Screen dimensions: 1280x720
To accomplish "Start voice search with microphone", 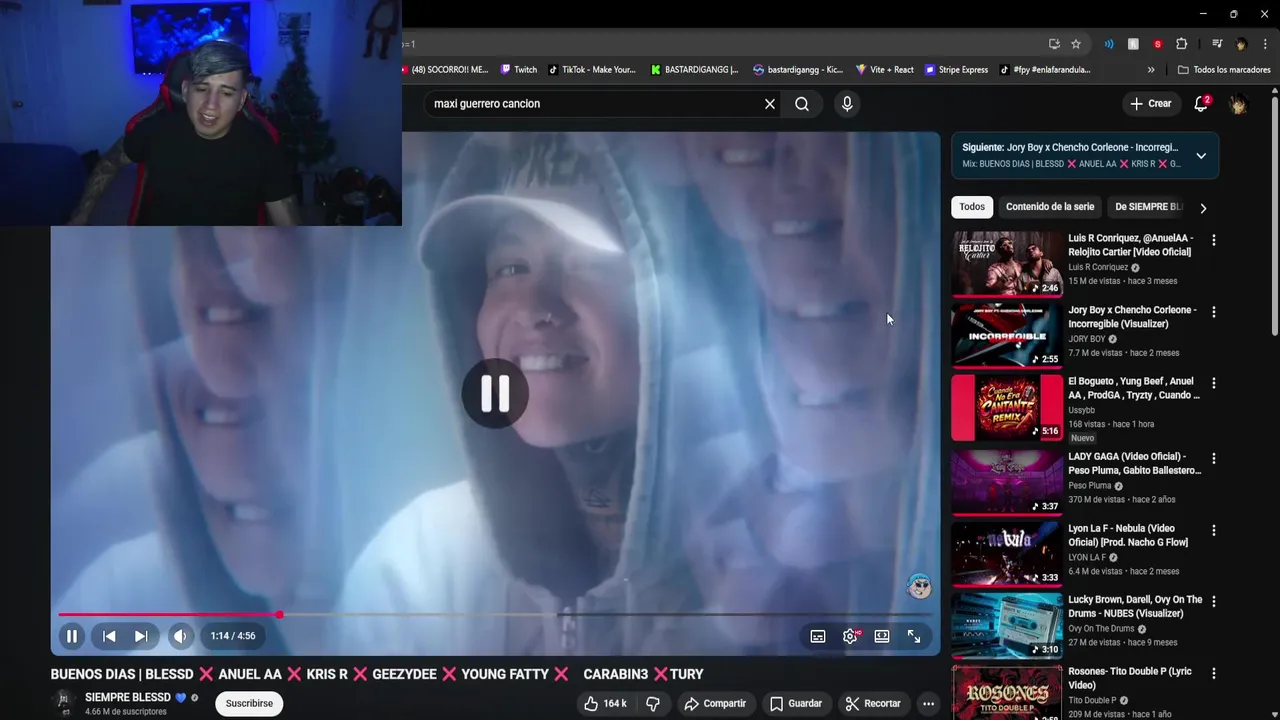I will click(847, 104).
